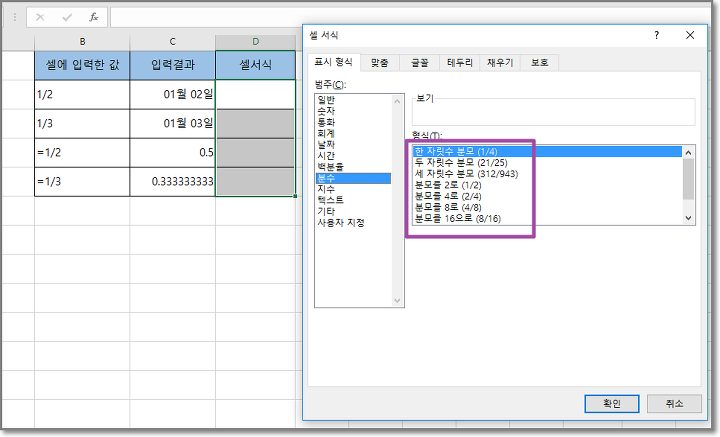Click the 보기 preview box

553,112
